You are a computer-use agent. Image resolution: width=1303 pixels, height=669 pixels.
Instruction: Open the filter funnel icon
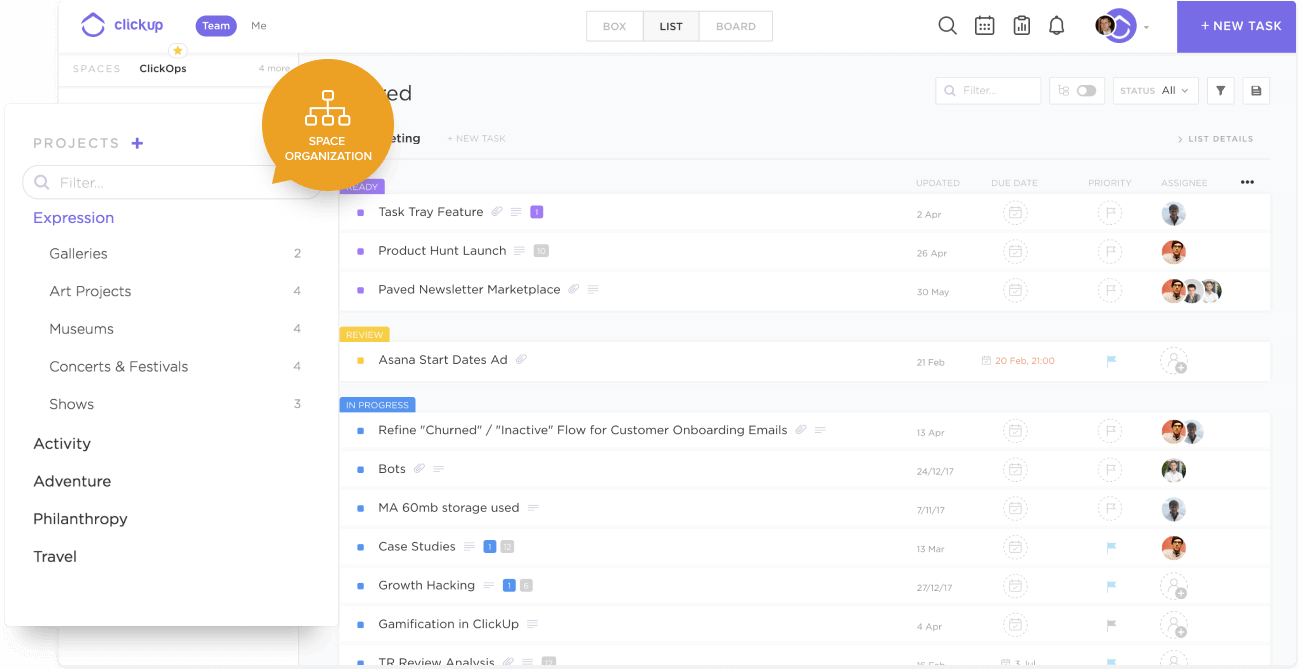tap(1220, 90)
